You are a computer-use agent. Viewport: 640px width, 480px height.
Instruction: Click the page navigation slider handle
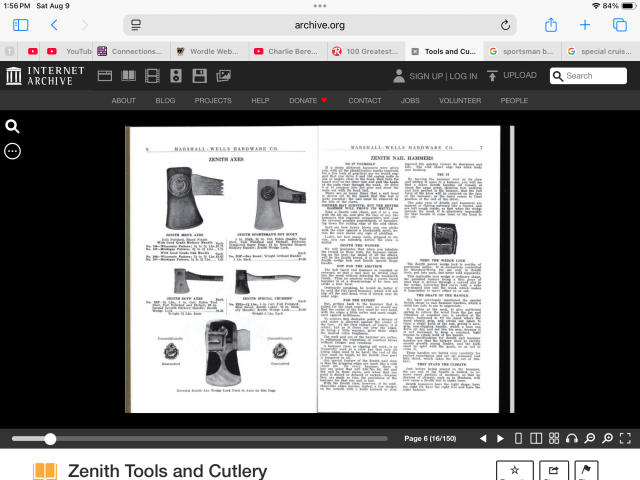50,439
